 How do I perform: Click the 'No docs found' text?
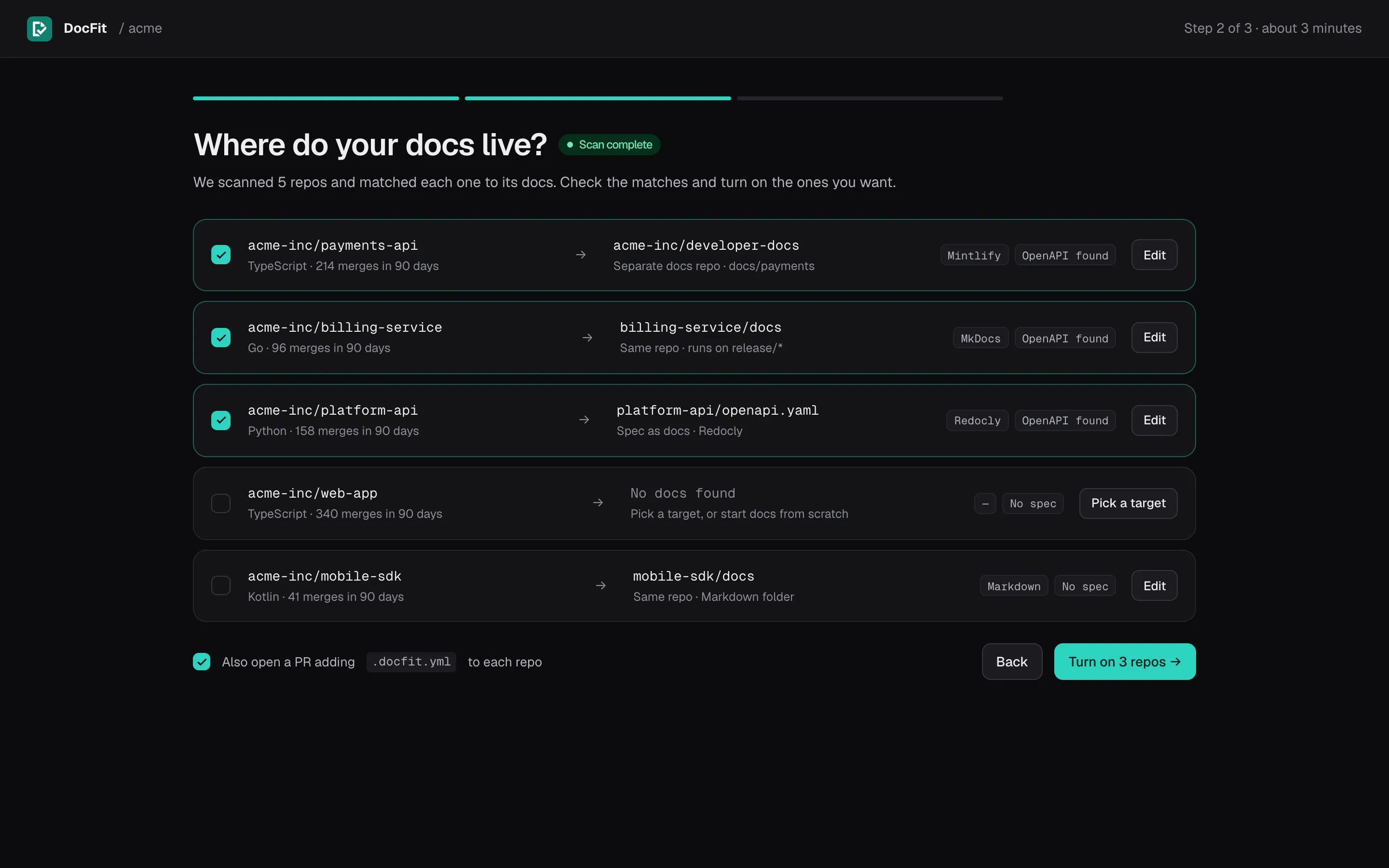pos(682,493)
